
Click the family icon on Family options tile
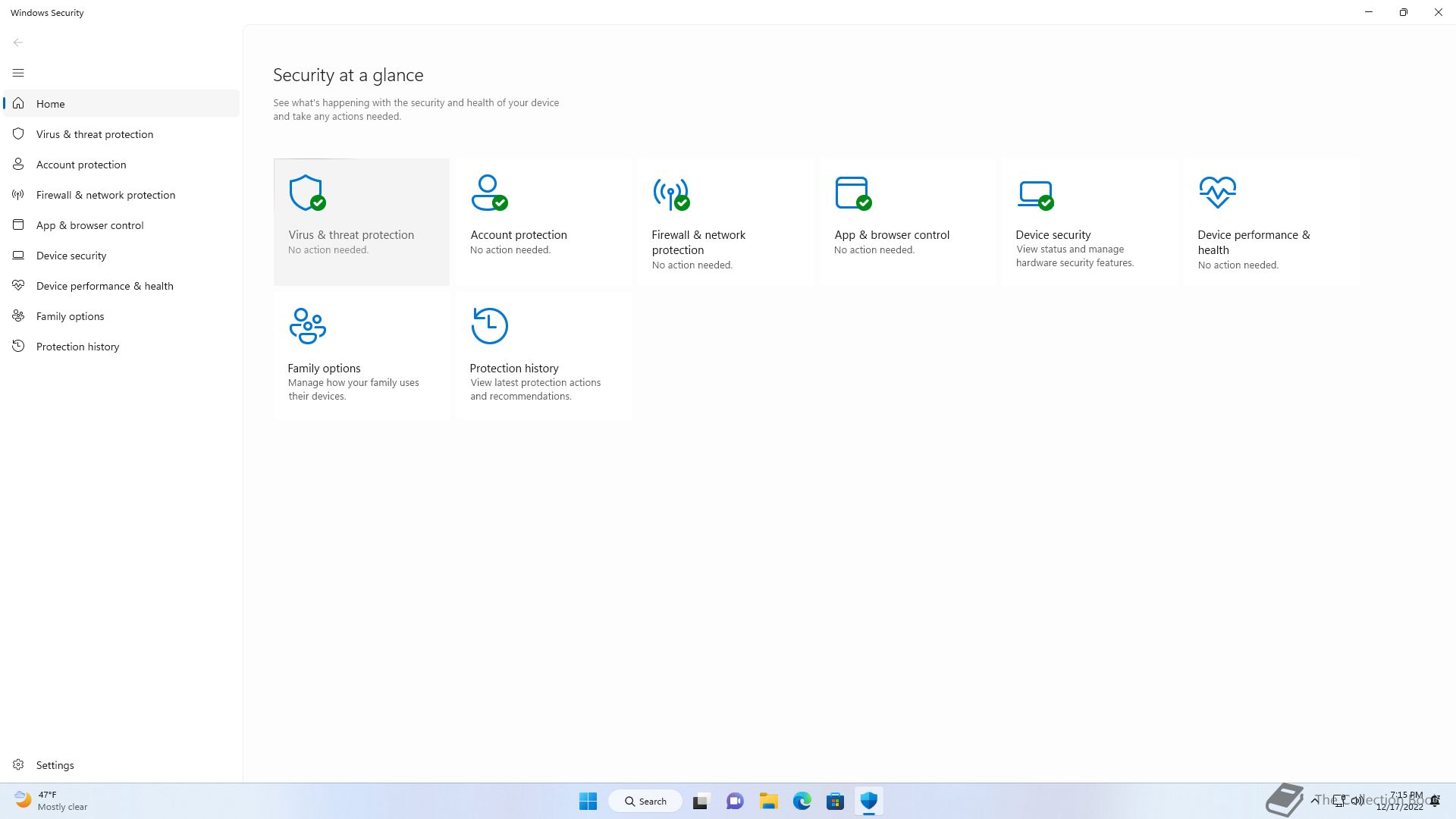(307, 326)
